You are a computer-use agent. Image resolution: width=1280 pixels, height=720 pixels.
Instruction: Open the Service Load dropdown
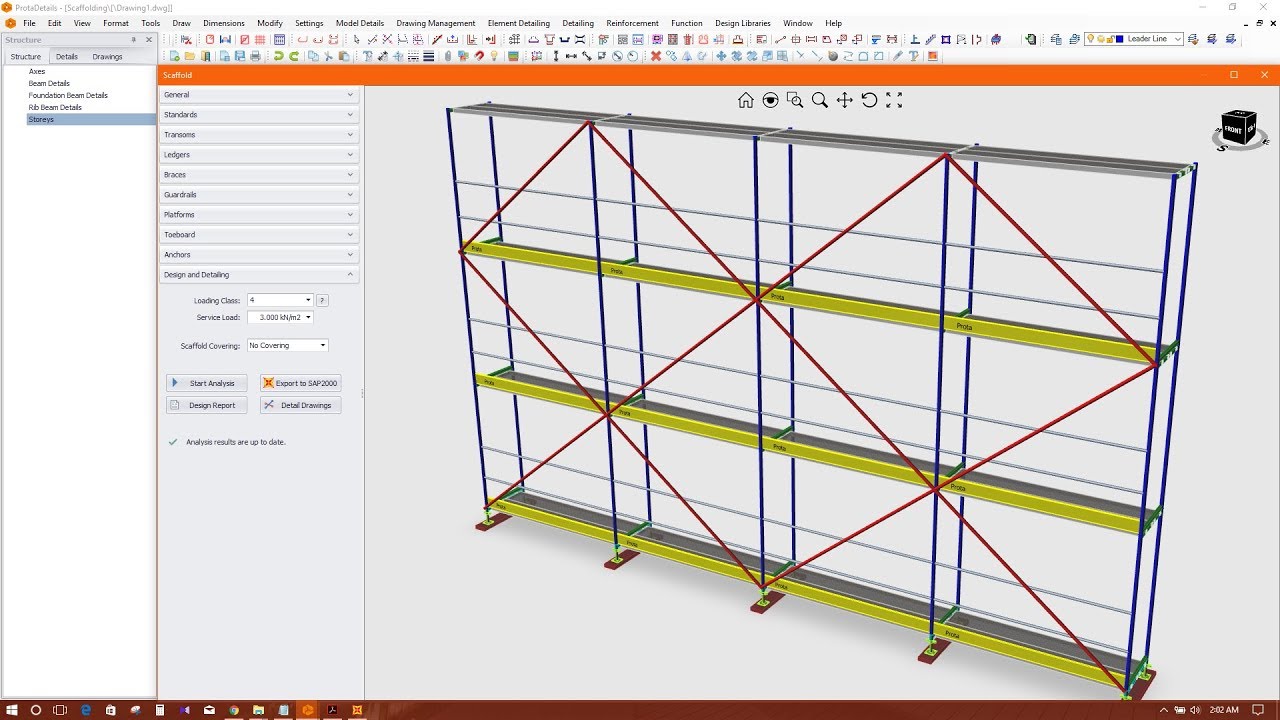click(280, 317)
